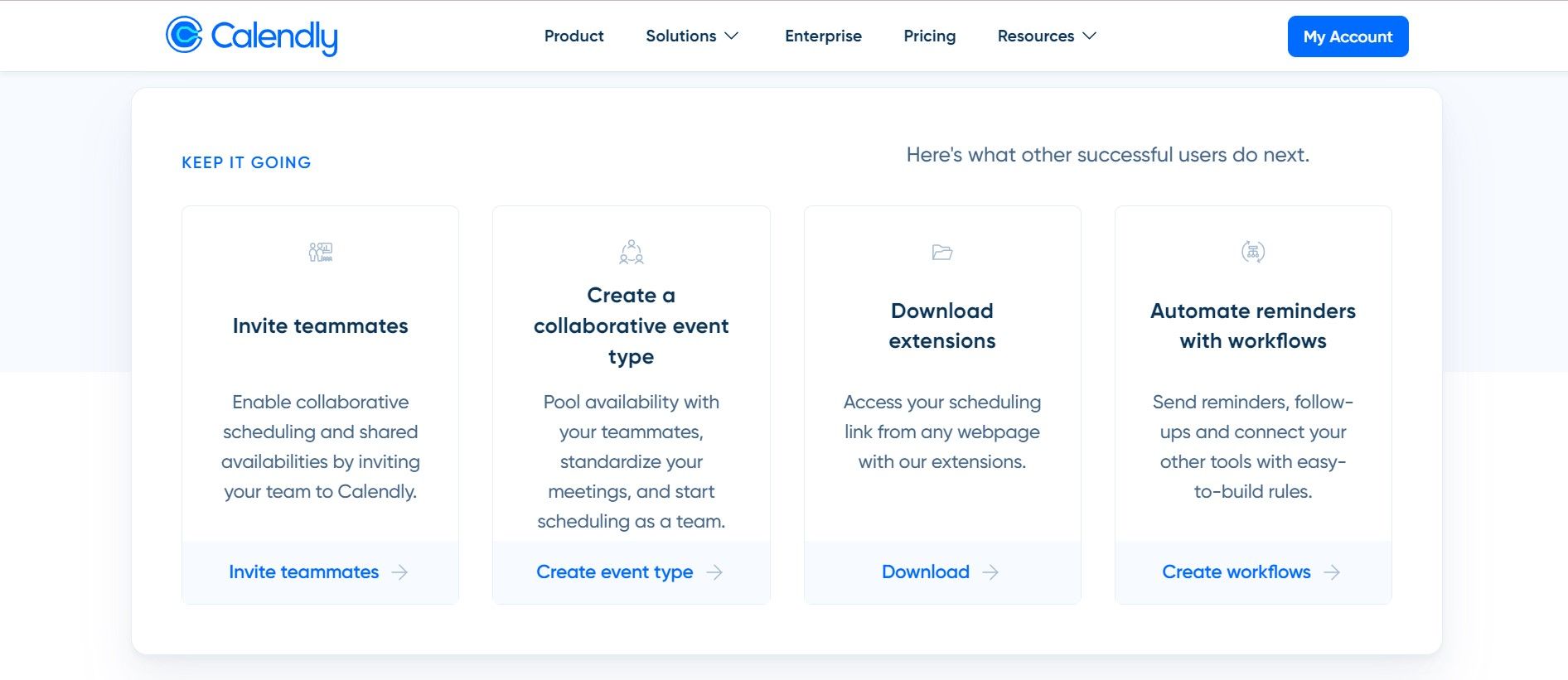Open the Pricing page
Image resolution: width=1568 pixels, height=680 pixels.
929,36
